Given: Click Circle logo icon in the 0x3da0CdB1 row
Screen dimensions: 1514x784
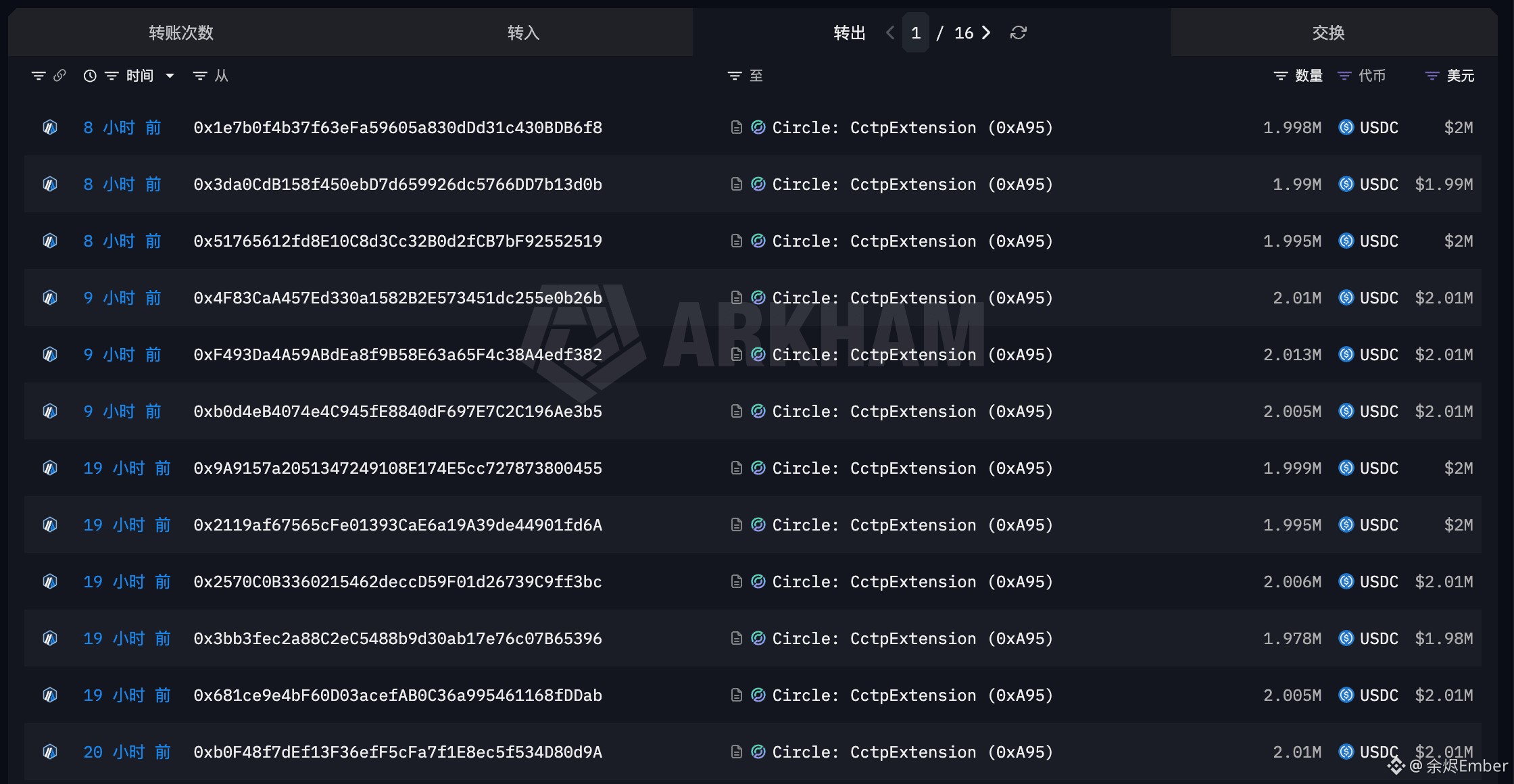Looking at the screenshot, I should coord(758,185).
